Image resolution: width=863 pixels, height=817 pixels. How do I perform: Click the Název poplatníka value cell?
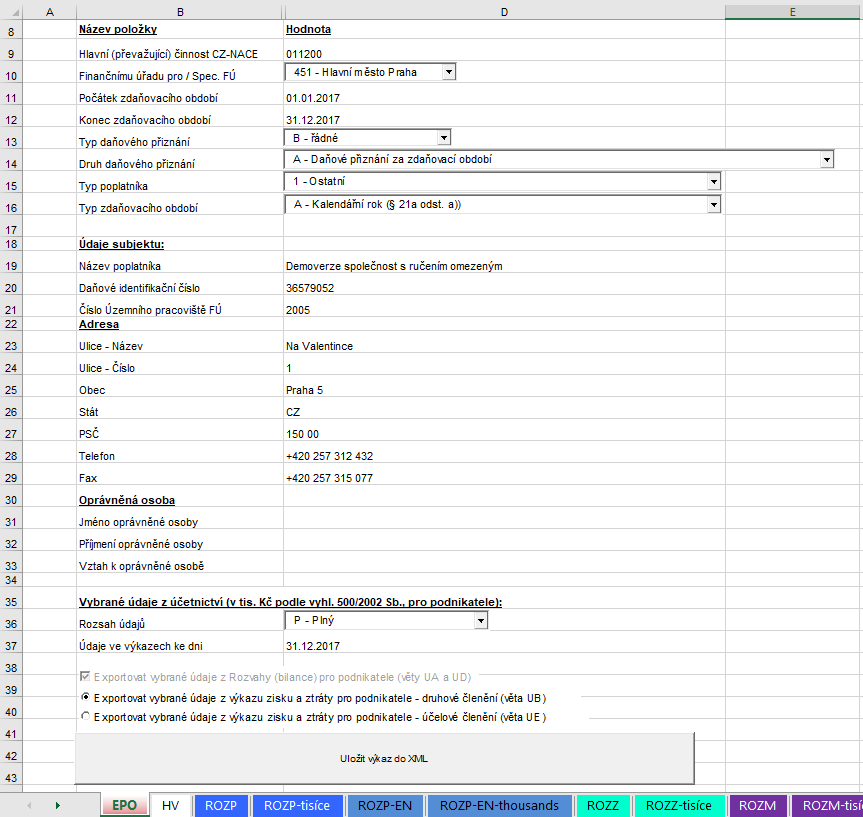click(x=504, y=266)
